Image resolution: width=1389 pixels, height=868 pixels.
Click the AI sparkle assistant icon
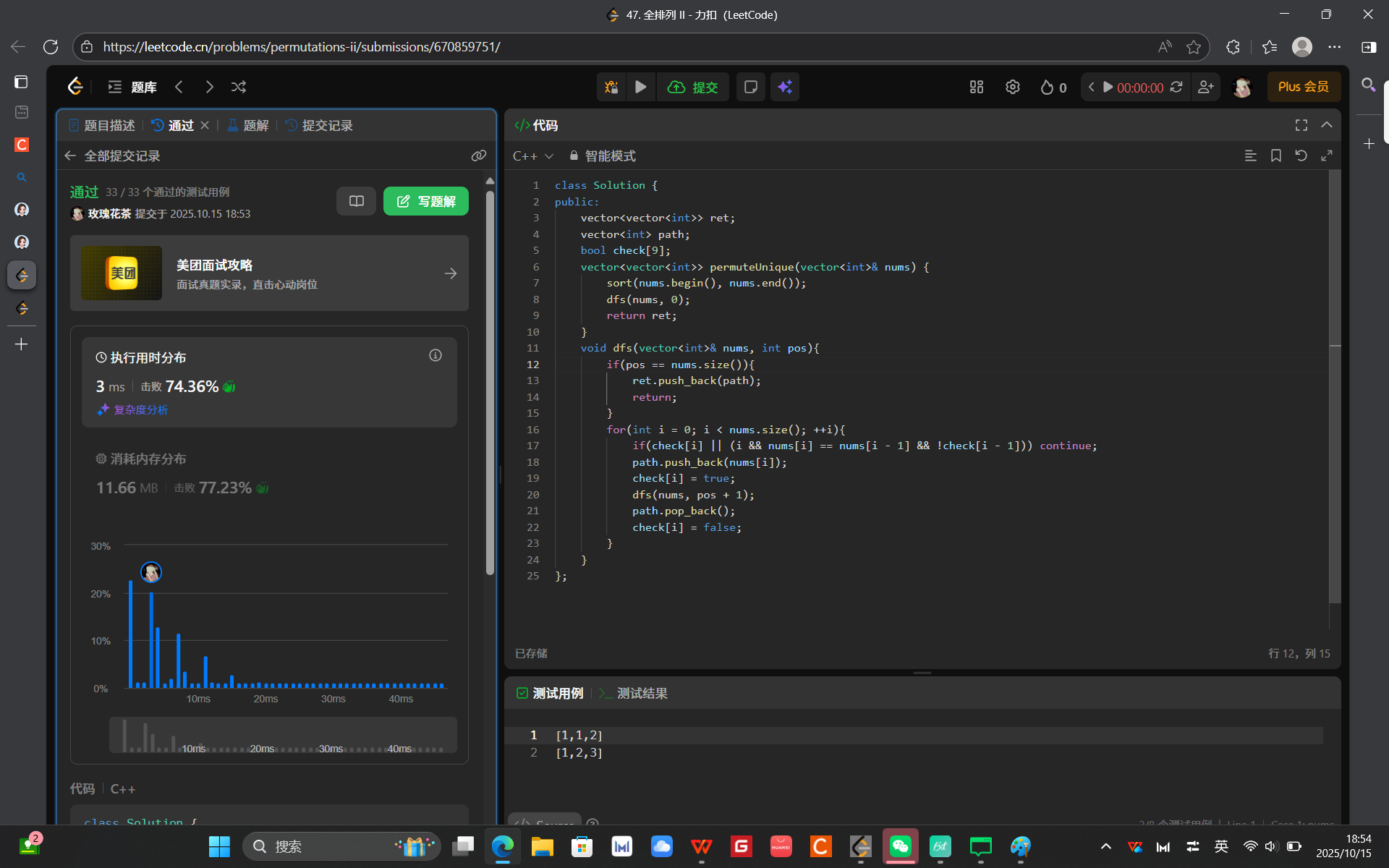point(785,87)
